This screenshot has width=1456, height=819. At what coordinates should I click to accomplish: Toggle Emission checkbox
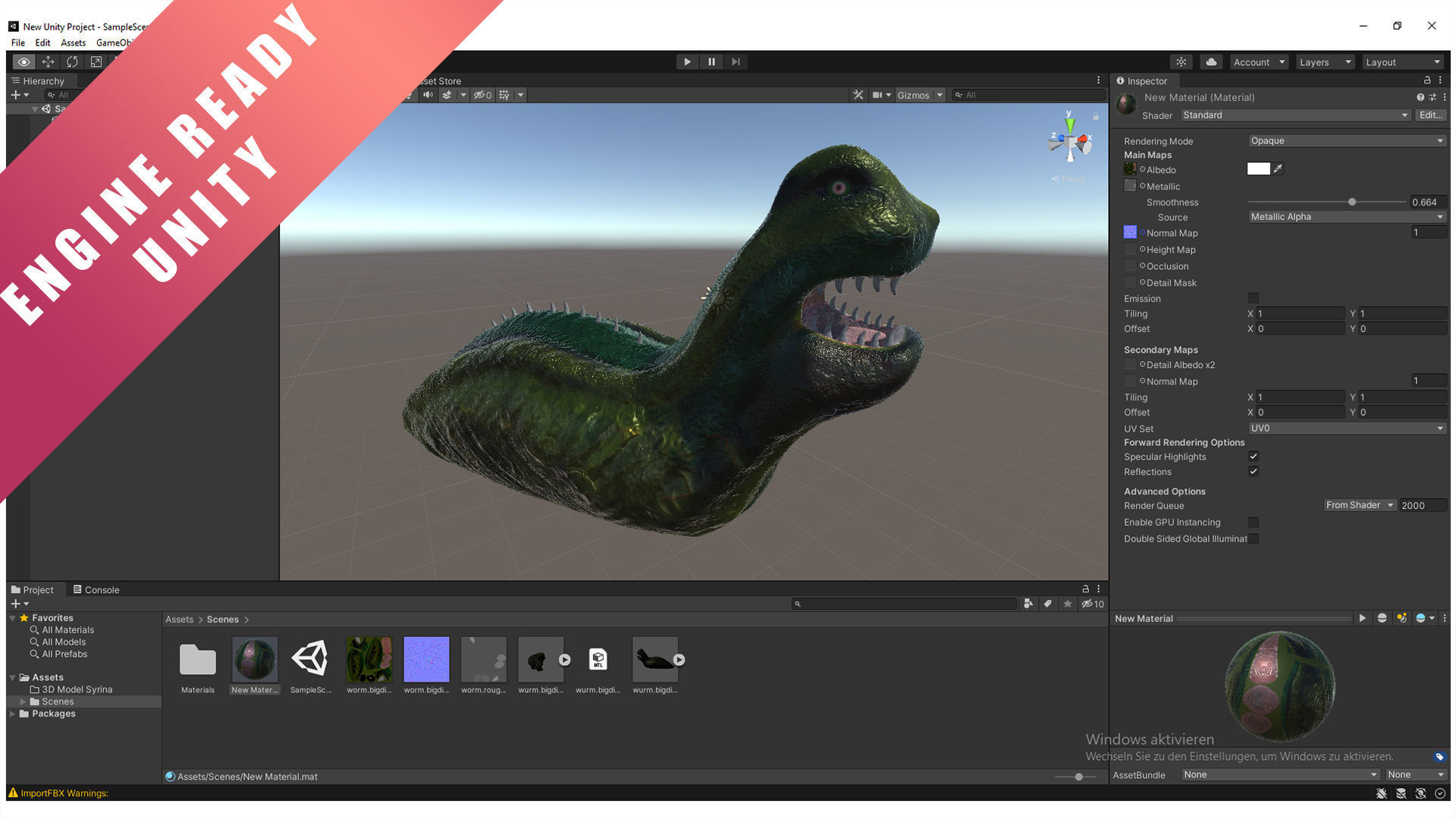1254,298
